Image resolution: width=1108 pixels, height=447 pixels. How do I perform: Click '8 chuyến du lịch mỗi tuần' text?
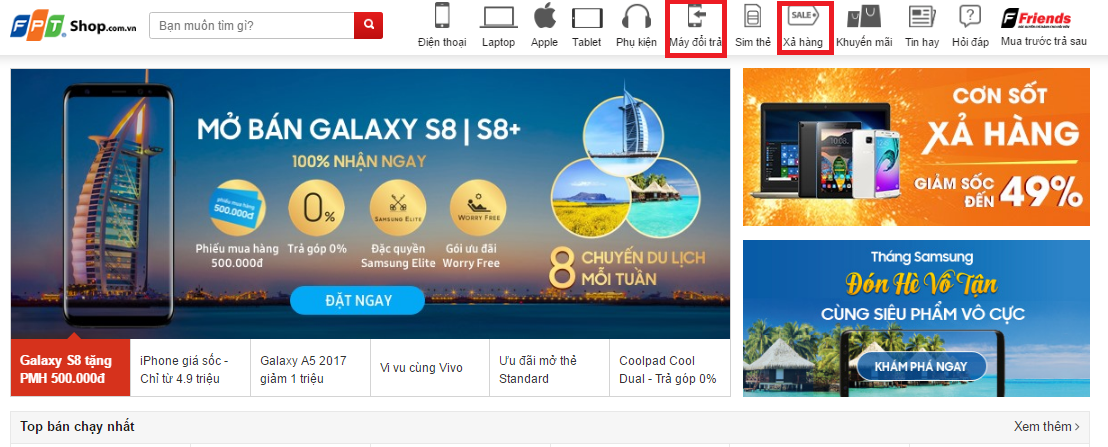click(x=627, y=269)
